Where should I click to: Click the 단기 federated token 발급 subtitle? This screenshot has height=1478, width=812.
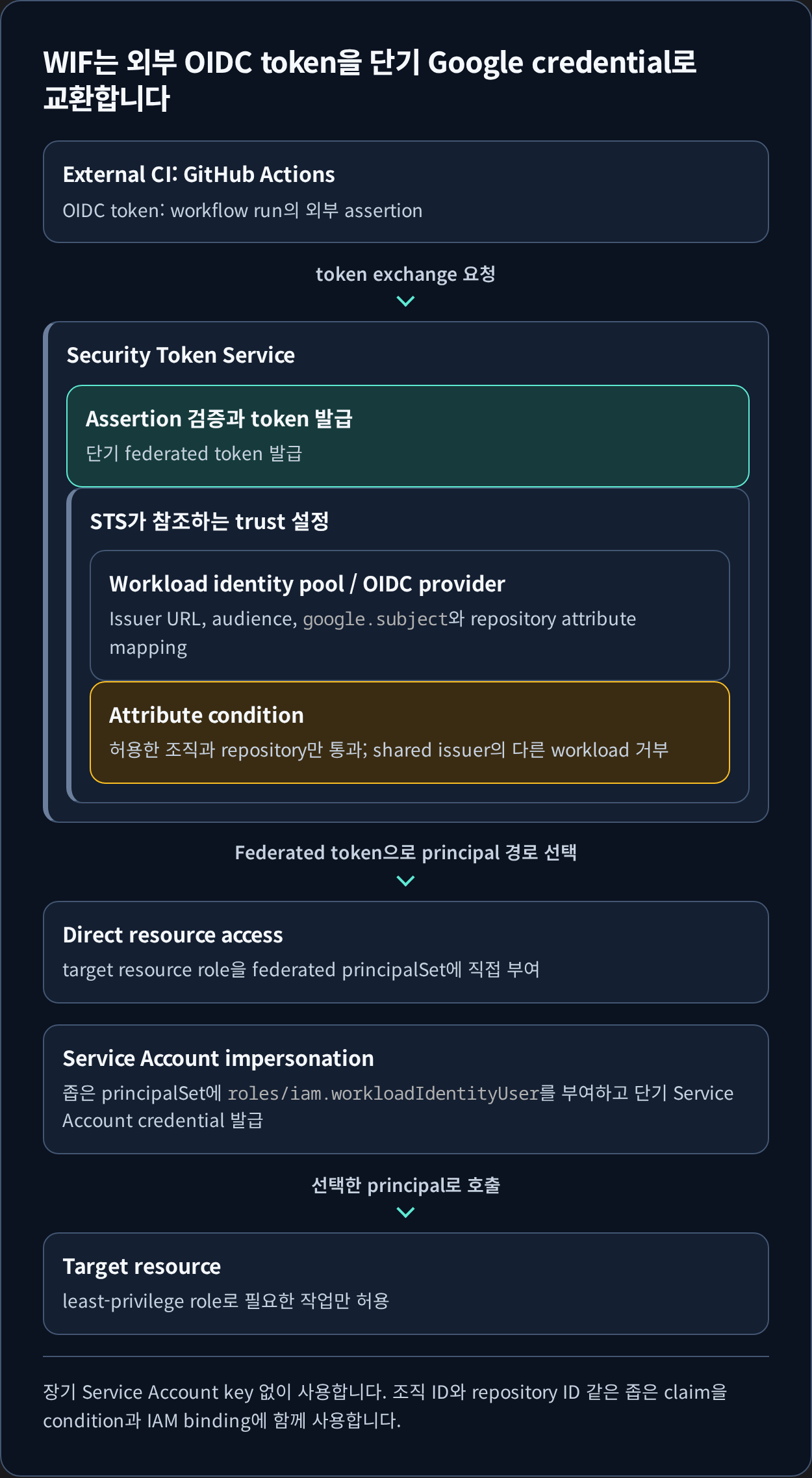coord(194,454)
